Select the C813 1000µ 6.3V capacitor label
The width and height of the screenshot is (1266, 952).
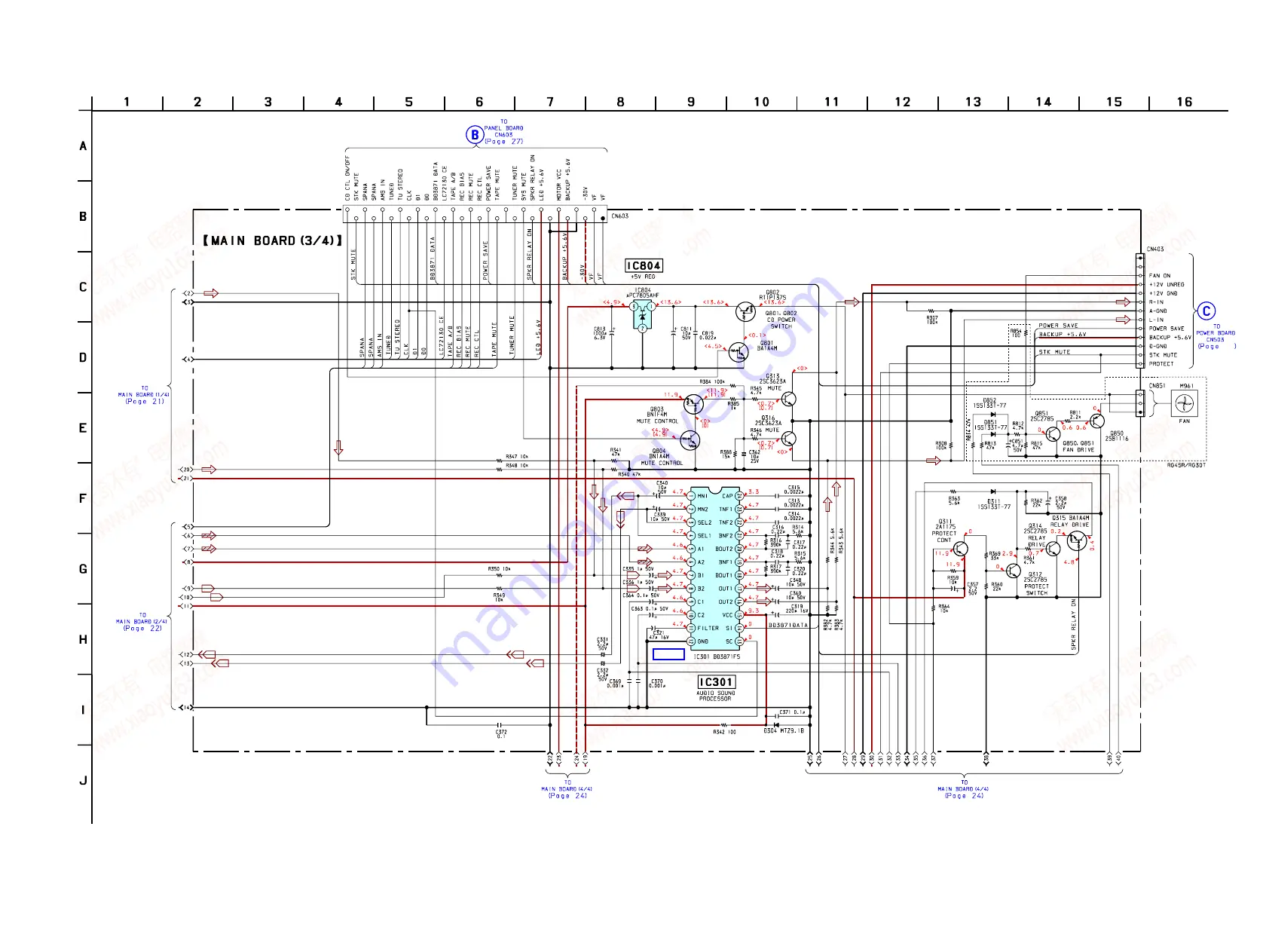[600, 333]
